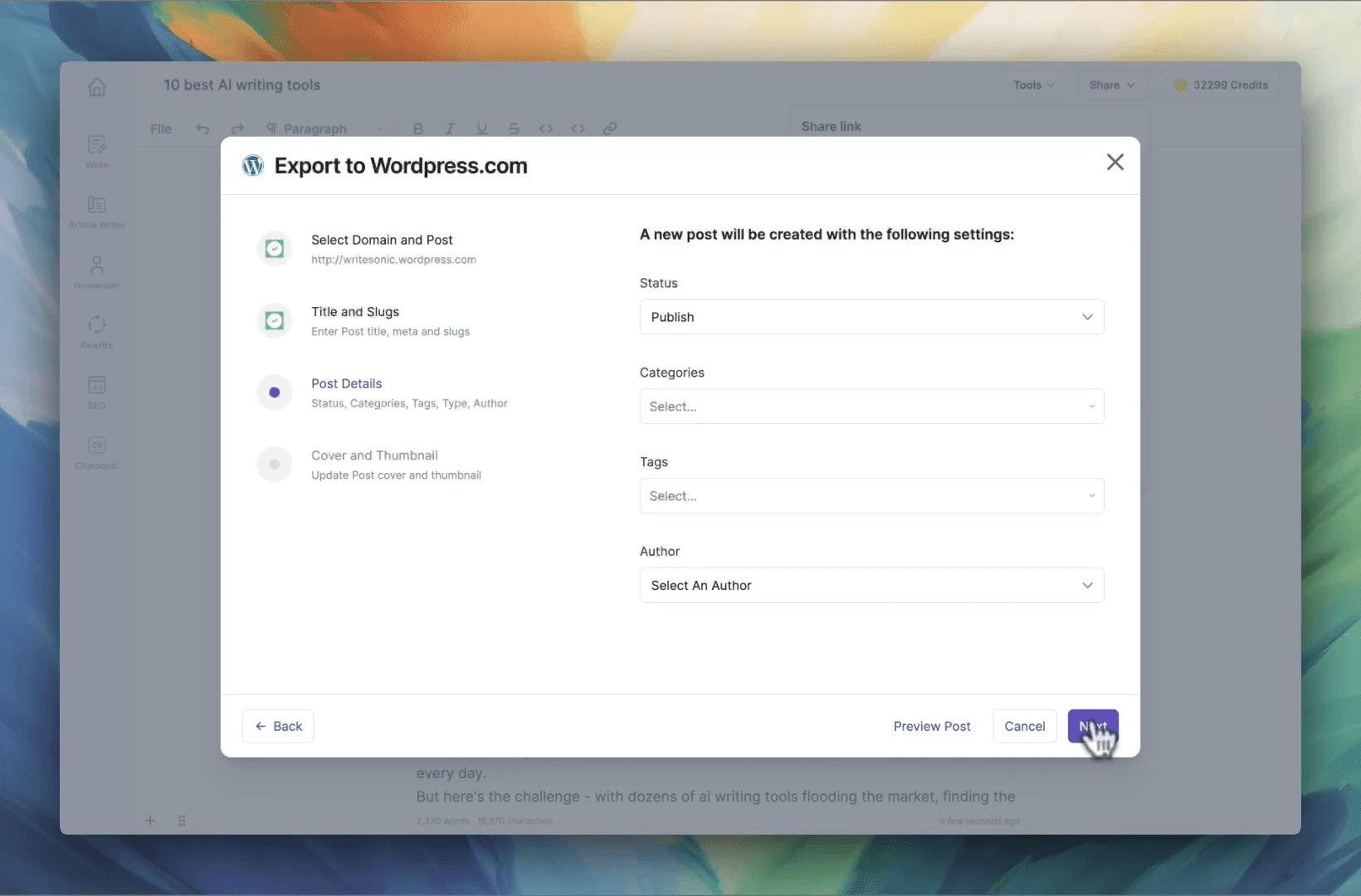The image size is (1361, 896).
Task: Click the plus add-block icon at bottom left
Action: coord(150,821)
